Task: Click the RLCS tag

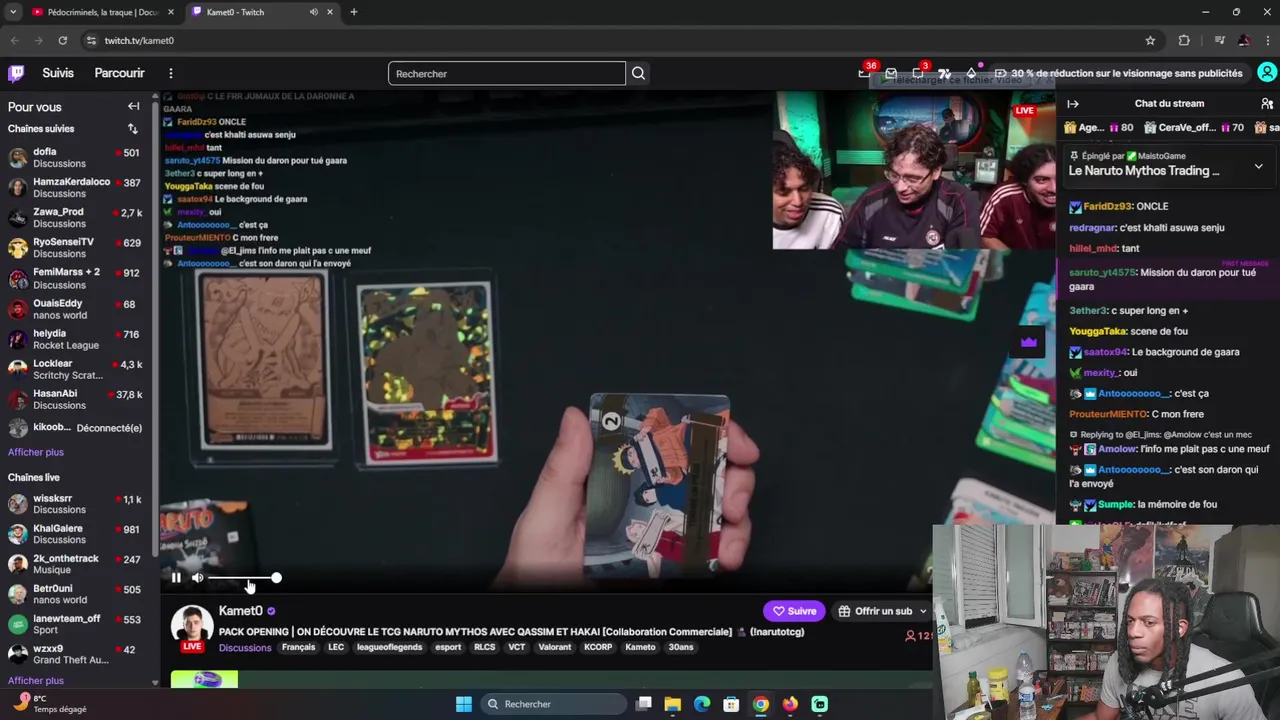Action: 484,647
